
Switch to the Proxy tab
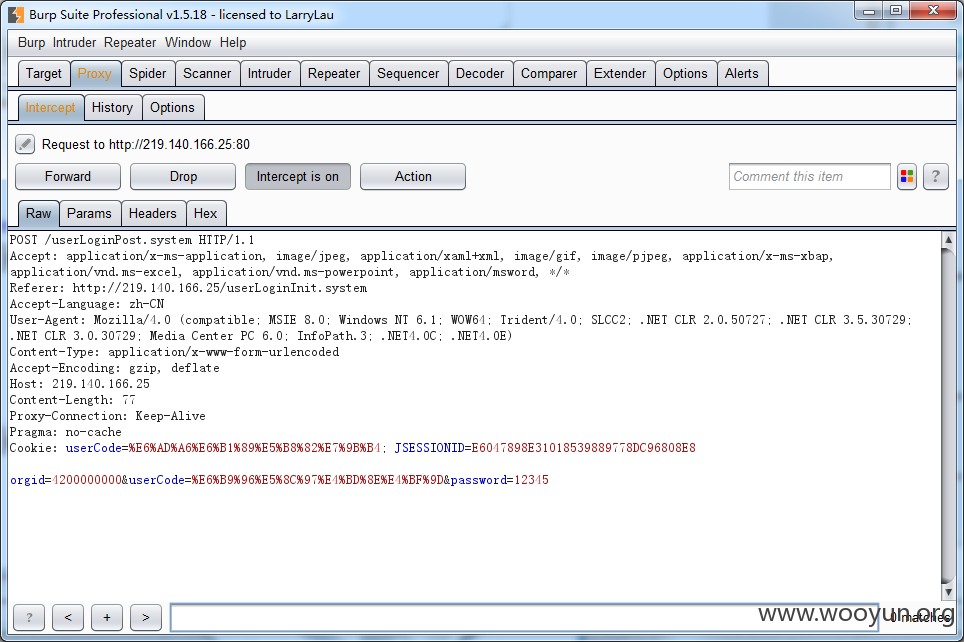95,74
